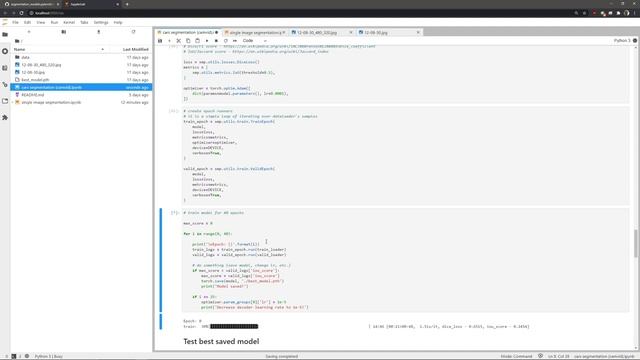The width and height of the screenshot is (640, 360).
Task: Select README.md in file list
Action: coord(81,95)
